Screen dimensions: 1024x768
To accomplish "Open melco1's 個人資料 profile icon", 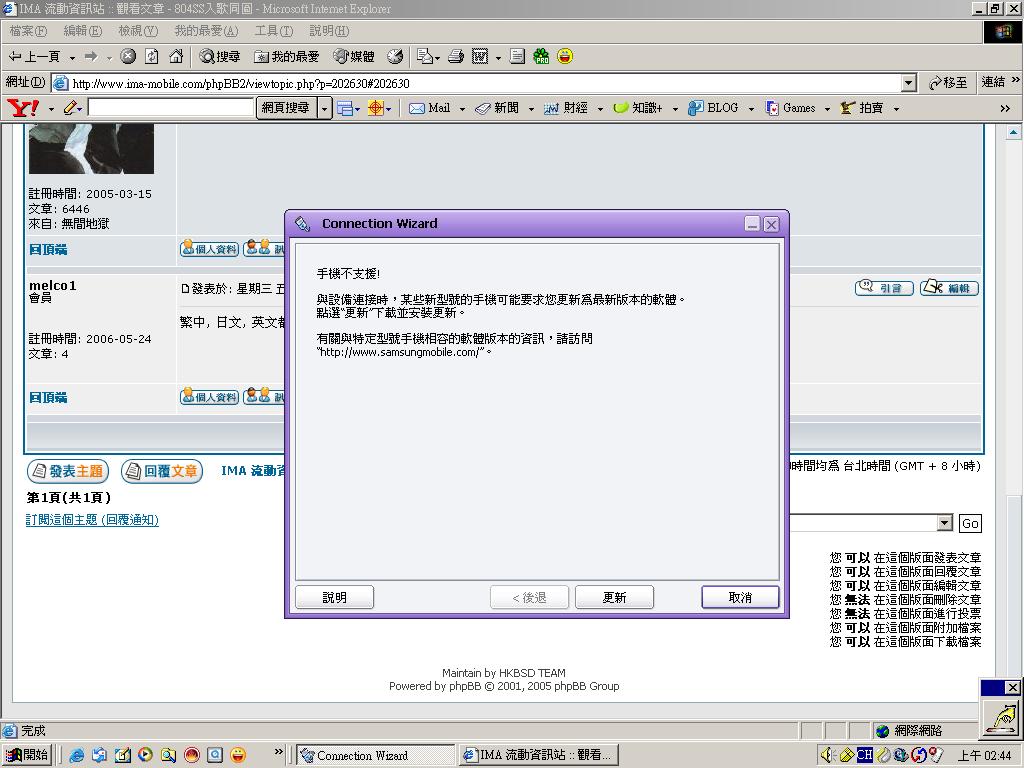I will point(209,396).
